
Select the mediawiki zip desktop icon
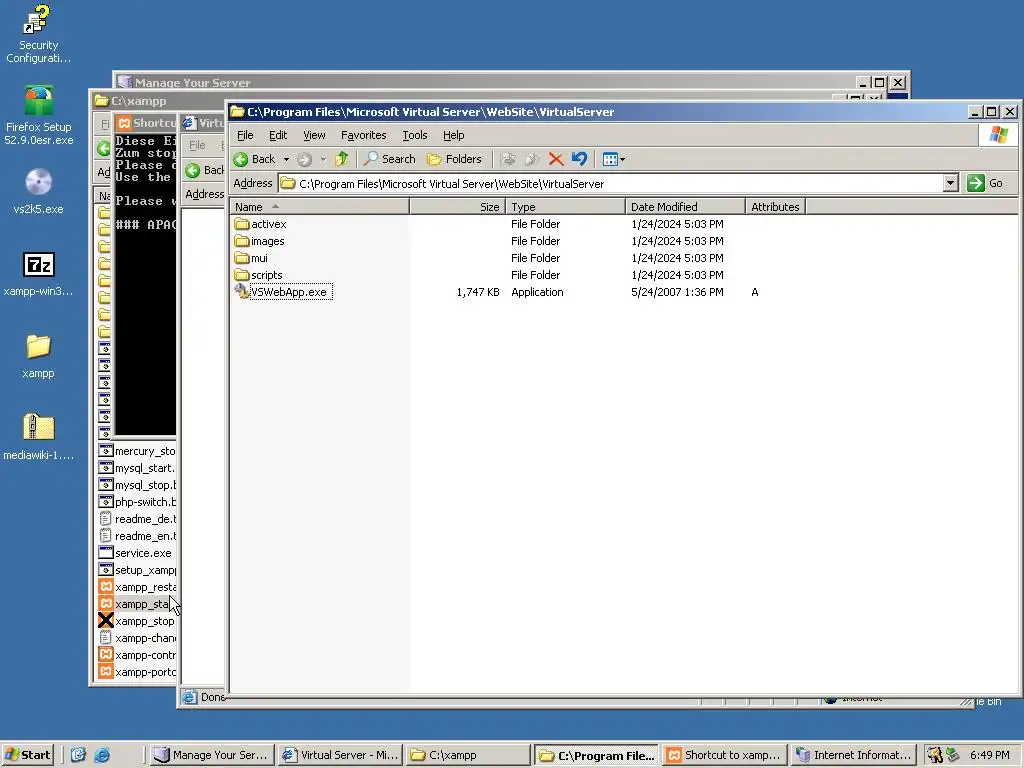pyautogui.click(x=38, y=438)
